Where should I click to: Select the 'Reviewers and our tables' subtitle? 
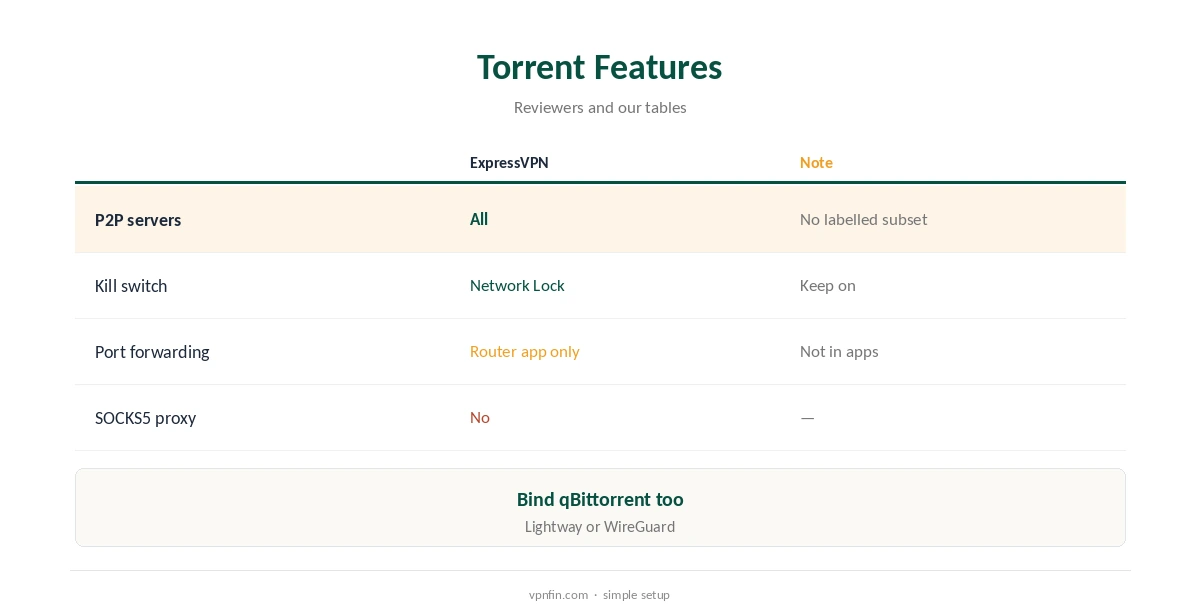click(x=600, y=107)
